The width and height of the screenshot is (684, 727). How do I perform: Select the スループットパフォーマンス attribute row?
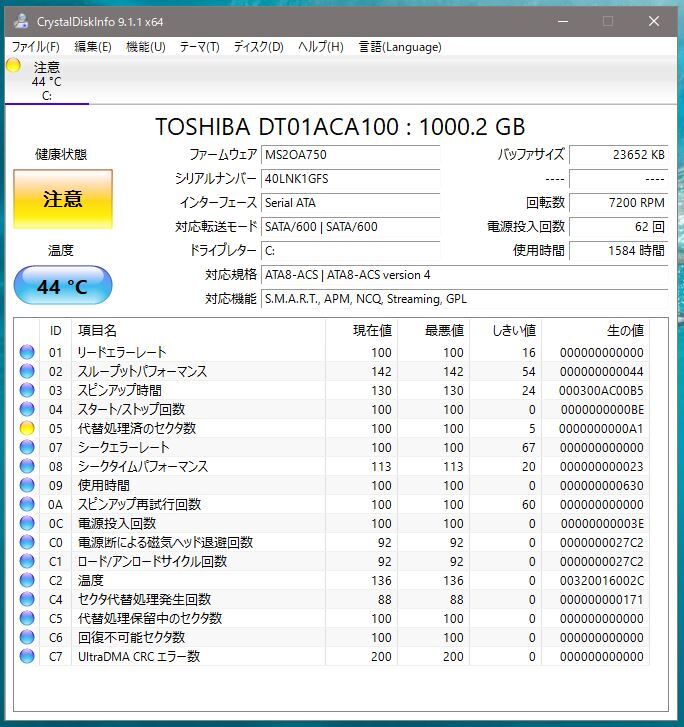coord(332,371)
